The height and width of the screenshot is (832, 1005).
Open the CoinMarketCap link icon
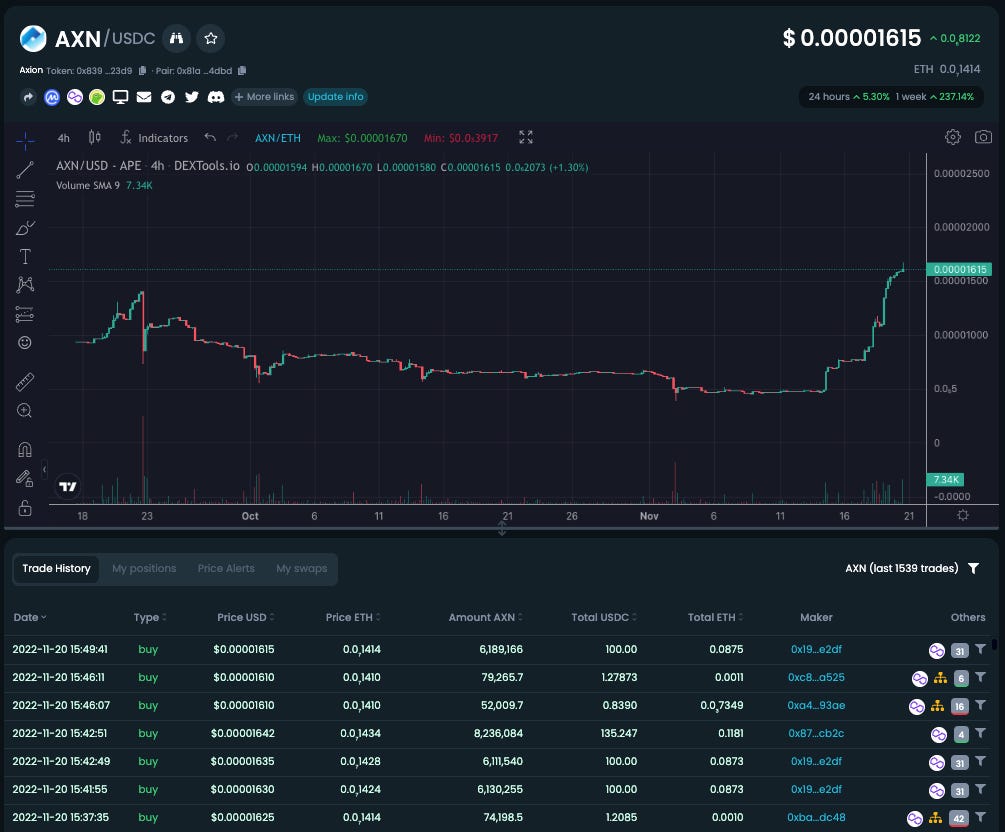pyautogui.click(x=52, y=97)
